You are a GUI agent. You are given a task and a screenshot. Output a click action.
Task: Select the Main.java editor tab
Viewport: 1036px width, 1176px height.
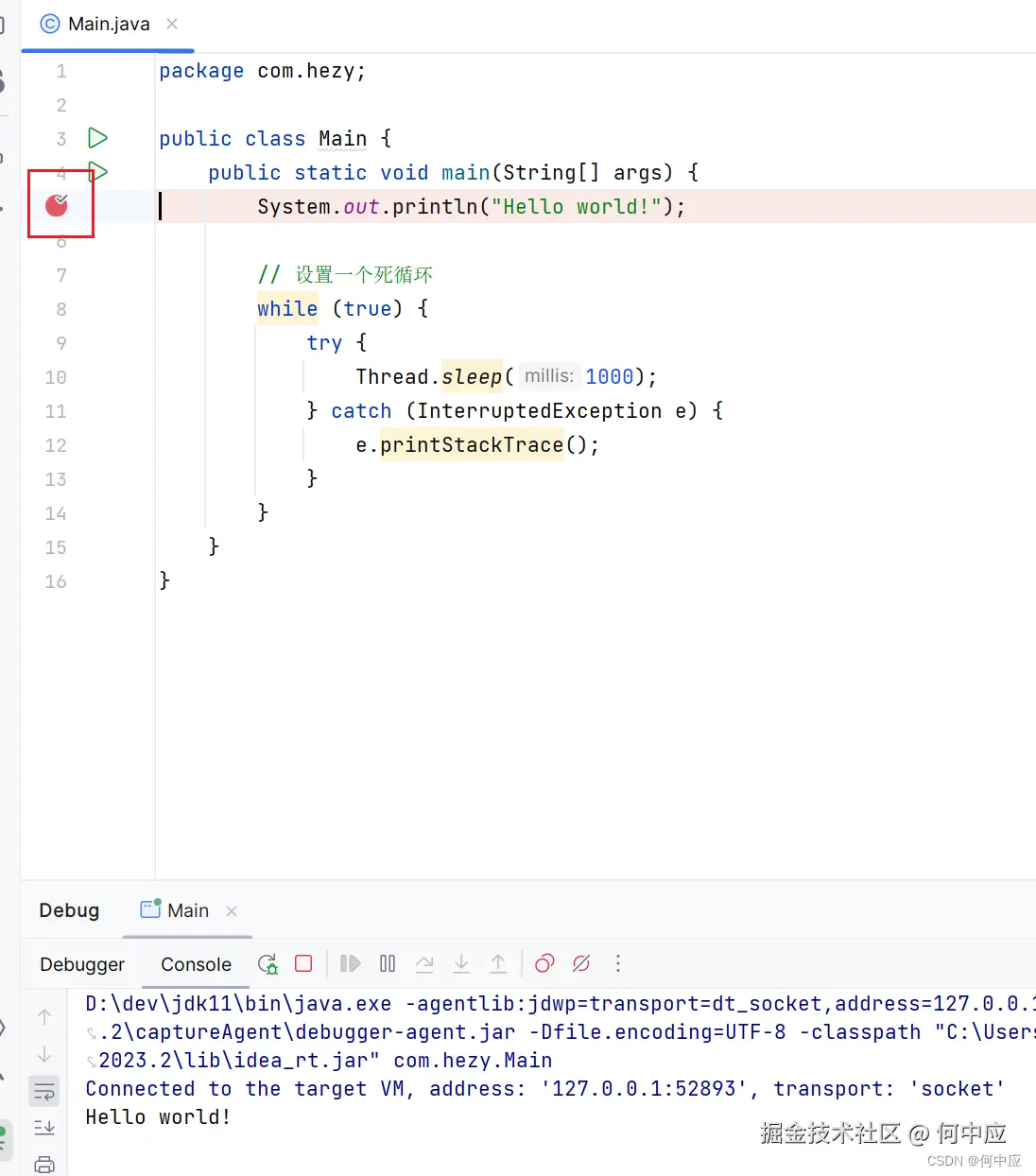click(109, 24)
